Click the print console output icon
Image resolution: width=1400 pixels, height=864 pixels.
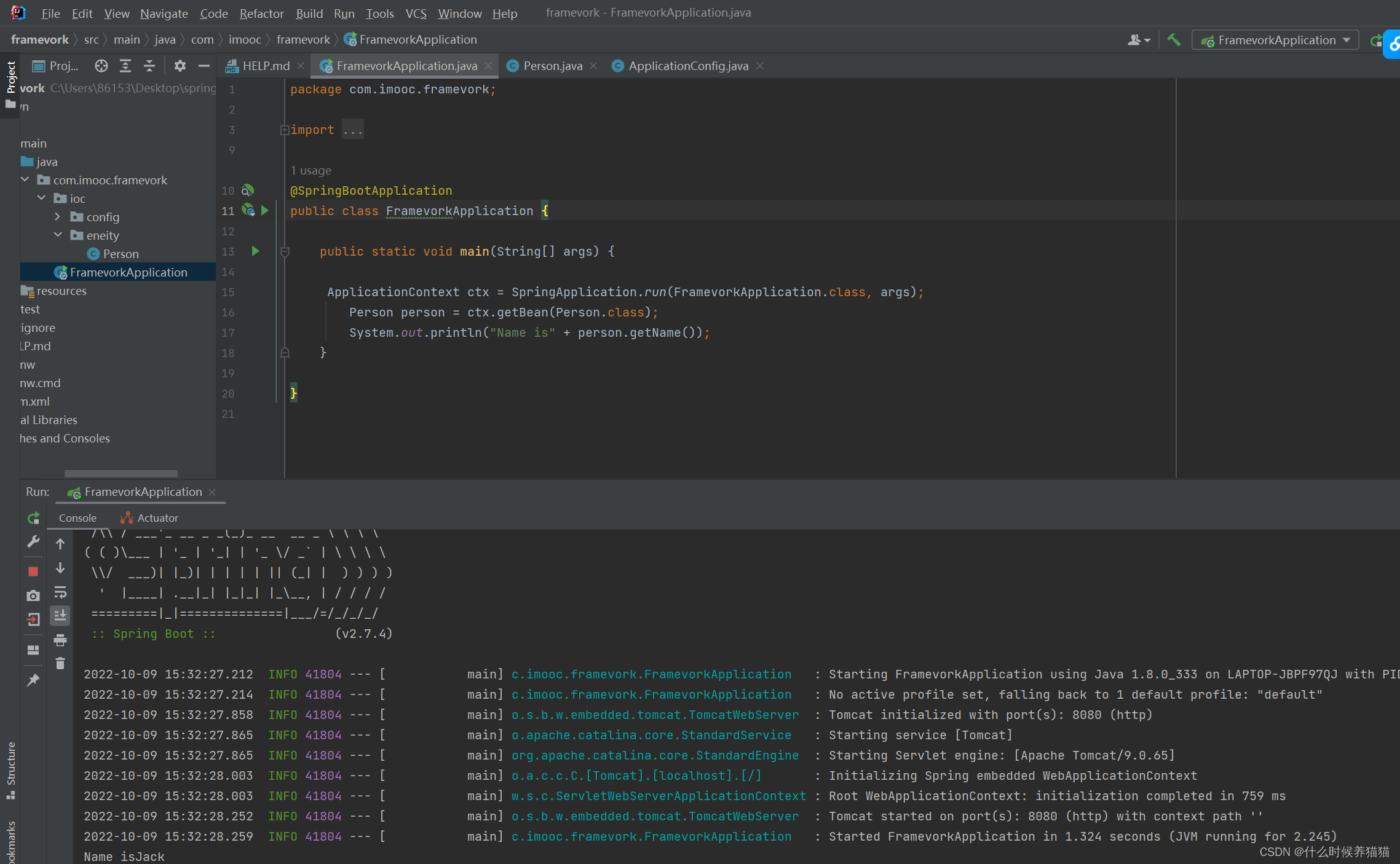[x=60, y=640]
